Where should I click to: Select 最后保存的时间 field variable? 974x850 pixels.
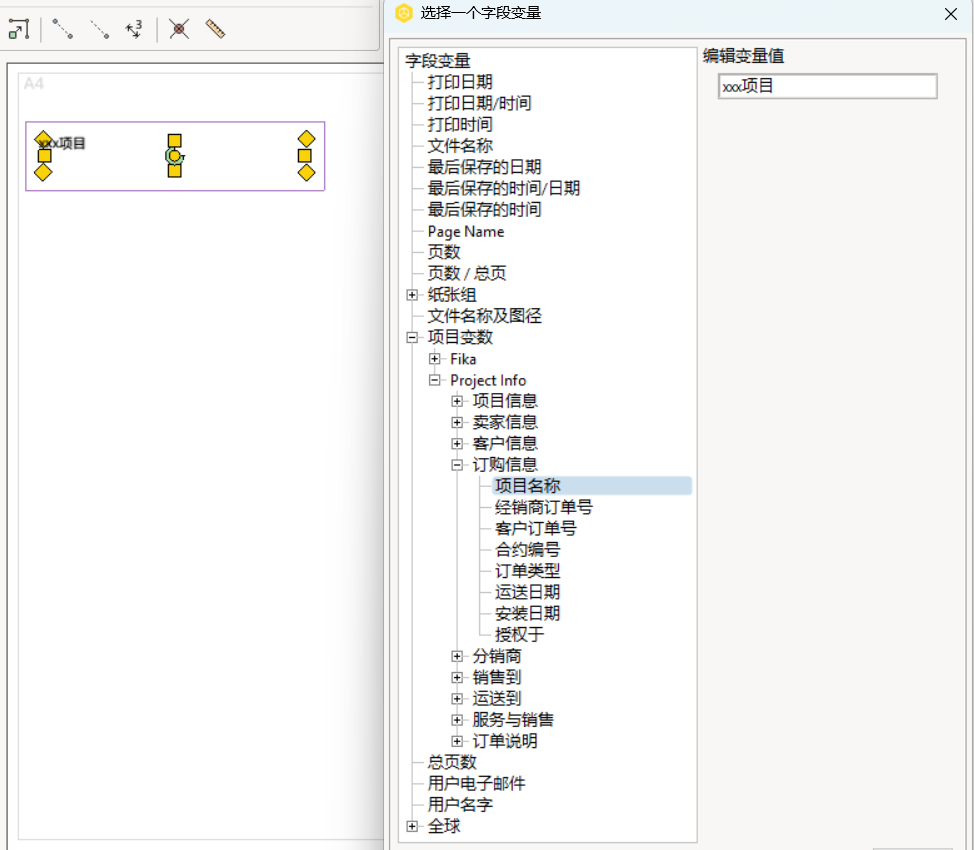click(484, 209)
